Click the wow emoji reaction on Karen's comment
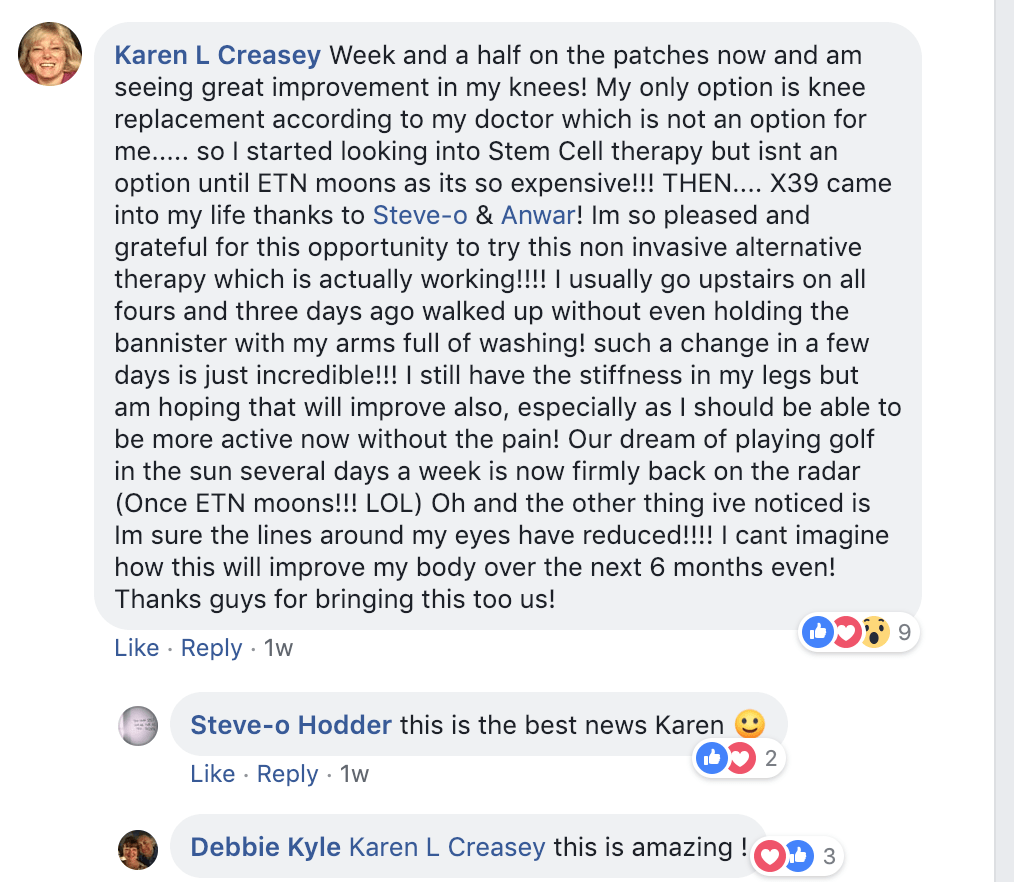1014x882 pixels. (874, 631)
